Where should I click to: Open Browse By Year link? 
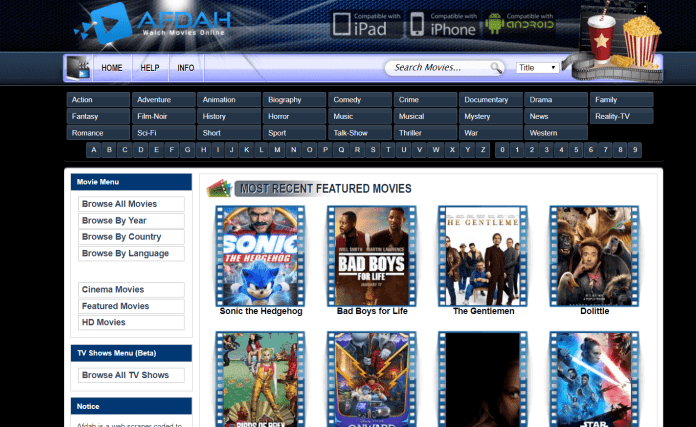131,221
